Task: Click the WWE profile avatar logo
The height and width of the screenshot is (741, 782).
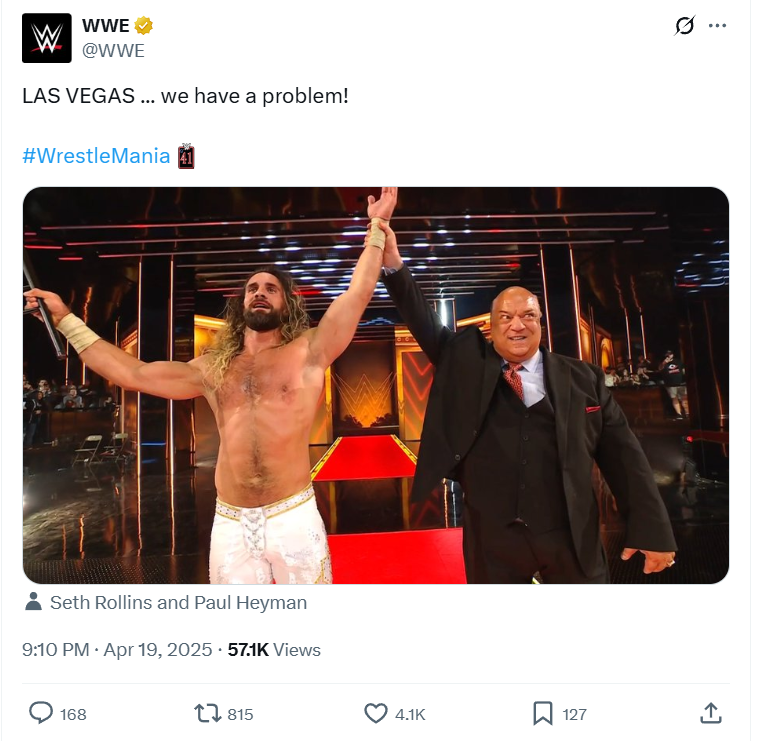Action: (46, 38)
